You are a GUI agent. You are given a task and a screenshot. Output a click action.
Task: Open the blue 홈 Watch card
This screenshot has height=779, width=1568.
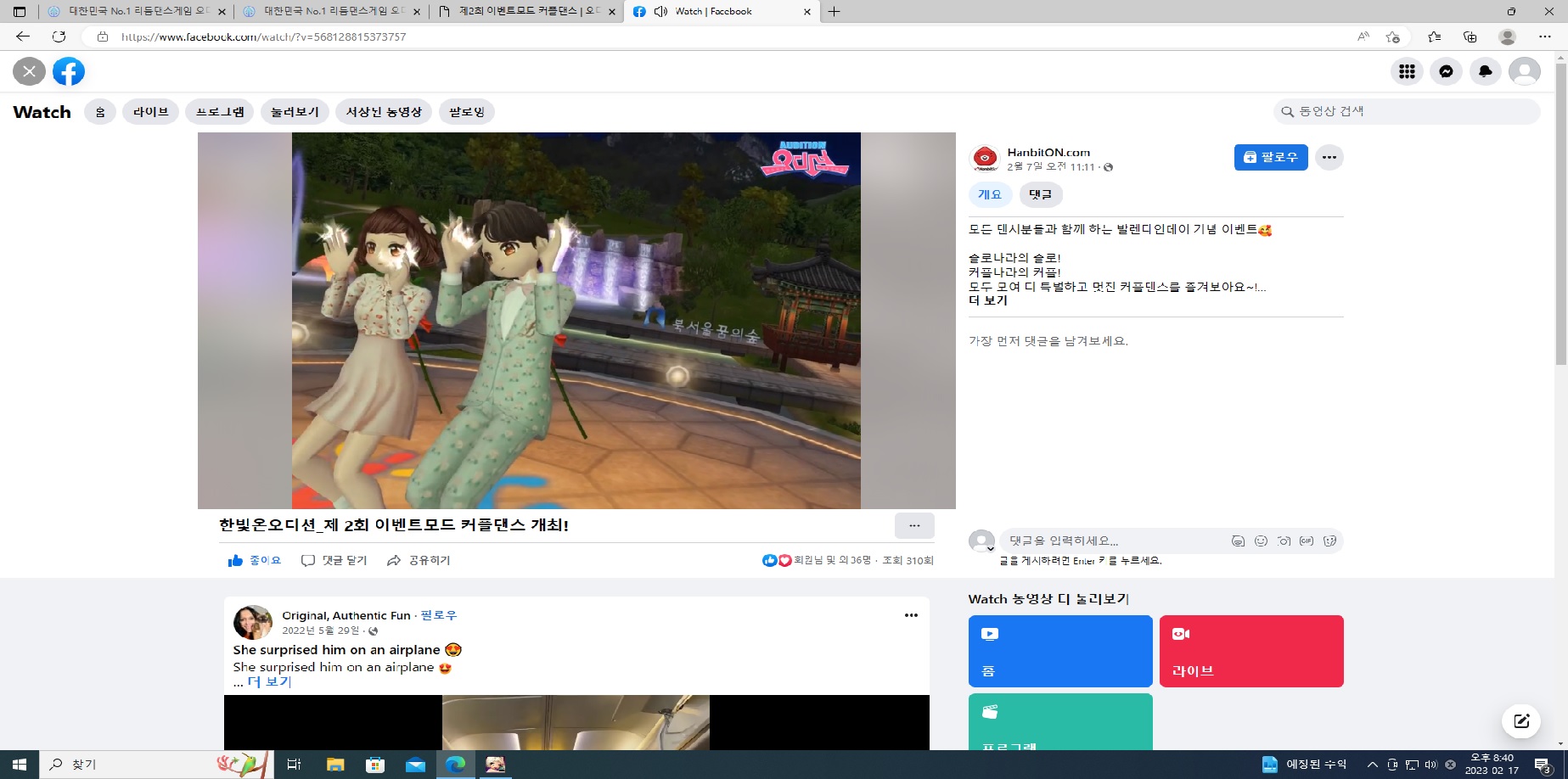[x=1060, y=651]
